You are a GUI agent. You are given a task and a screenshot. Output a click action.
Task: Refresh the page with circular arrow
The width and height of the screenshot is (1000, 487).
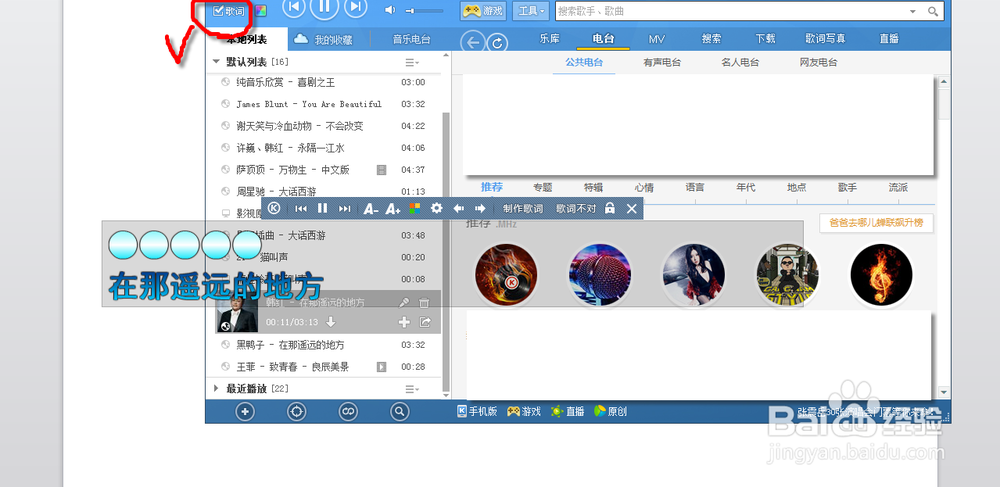tap(497, 43)
